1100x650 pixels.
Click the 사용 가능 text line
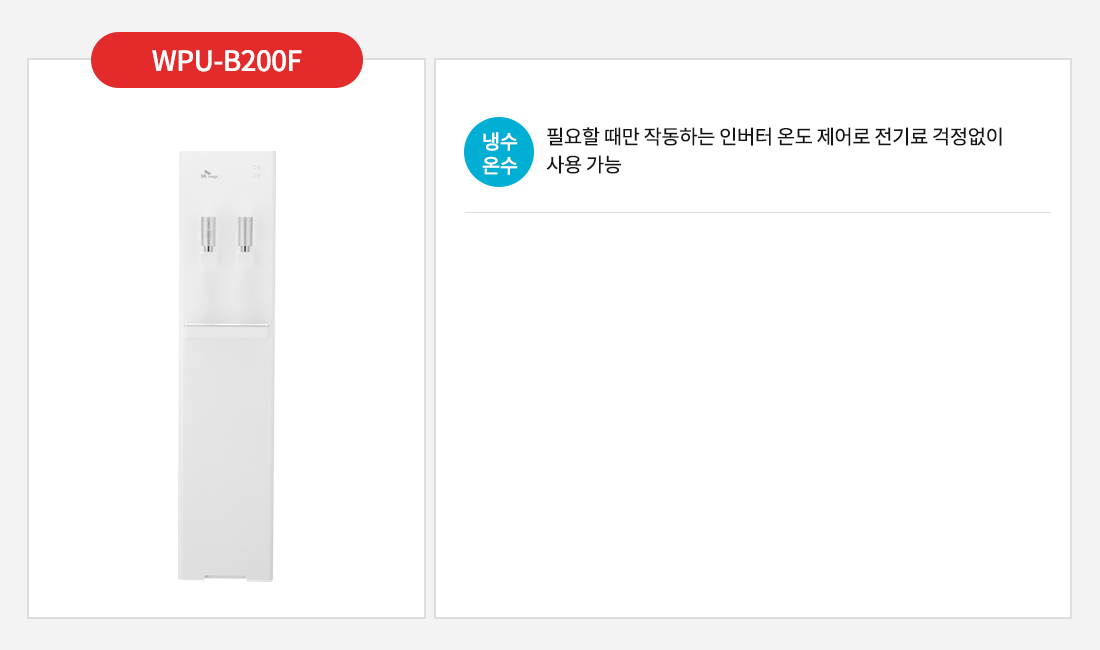coord(584,165)
